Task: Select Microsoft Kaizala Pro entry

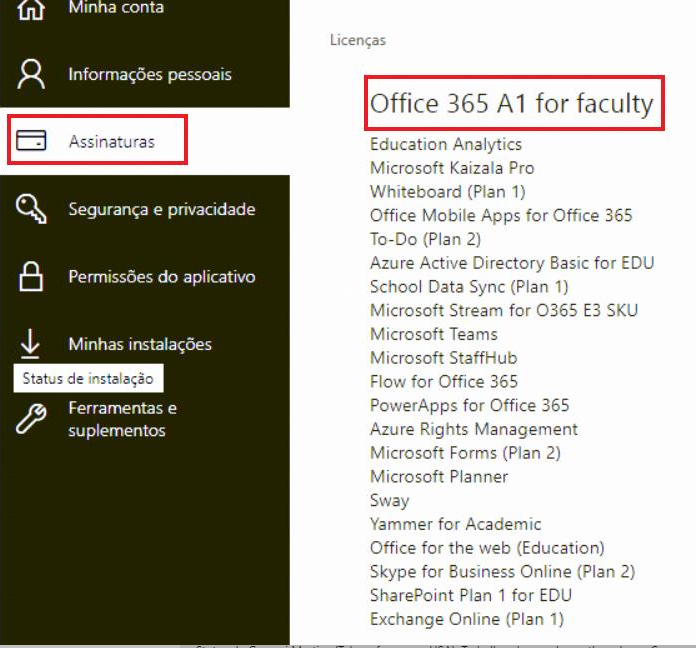Action: tap(452, 168)
